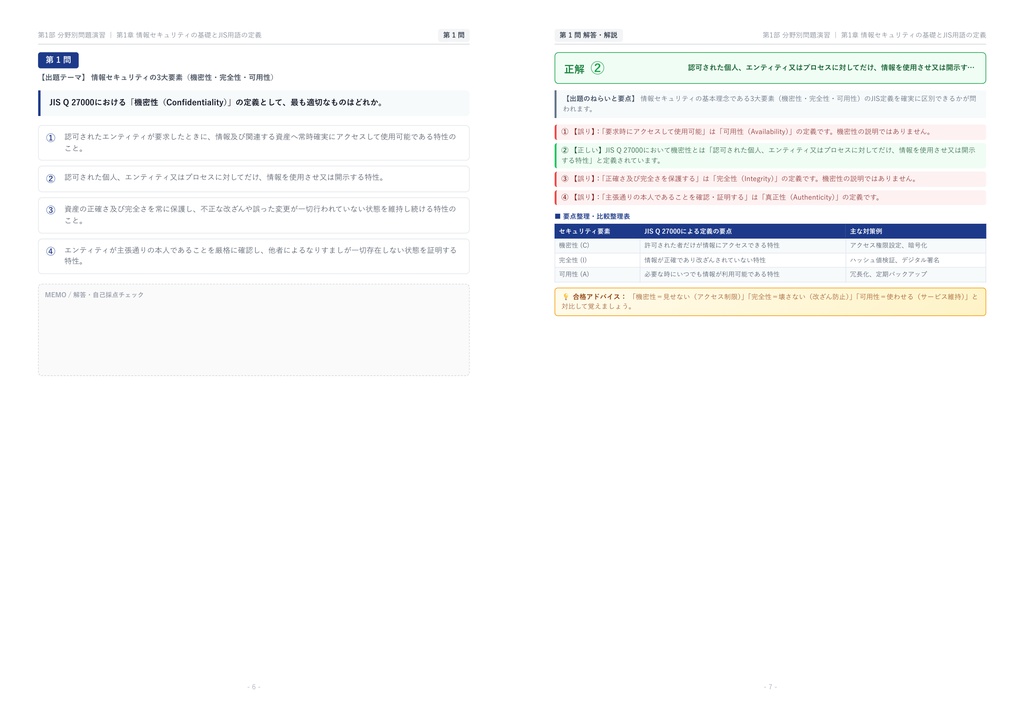Choose the answer text about なりすまし

pos(260,255)
